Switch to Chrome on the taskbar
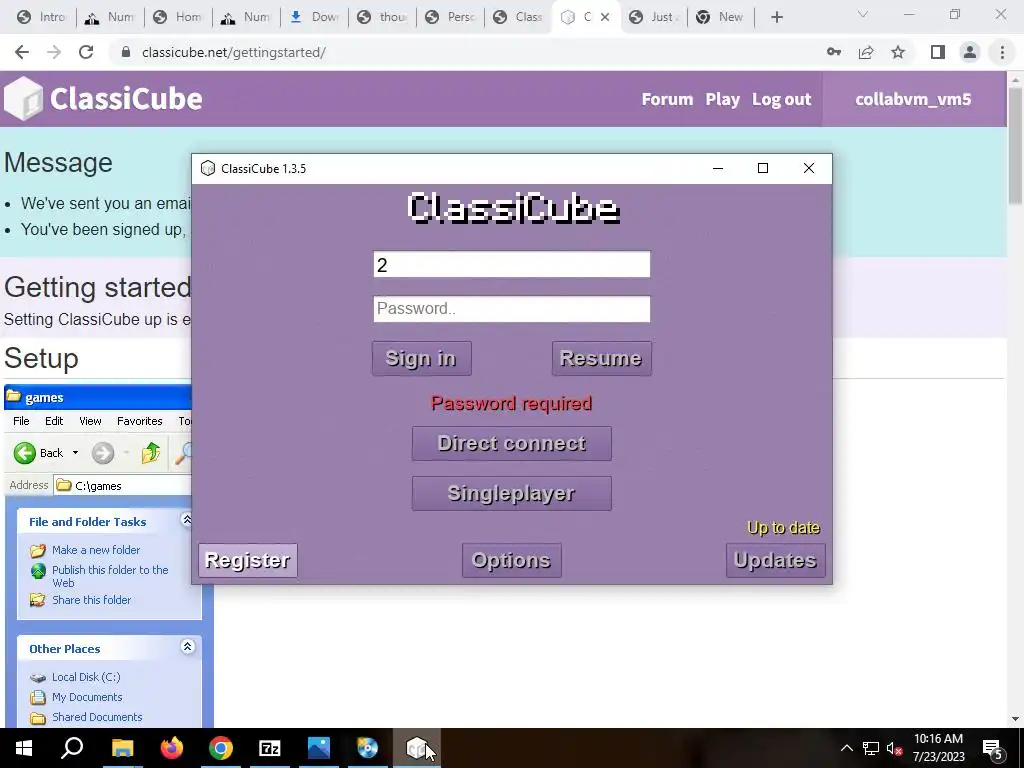The height and width of the screenshot is (768, 1024). pos(221,748)
